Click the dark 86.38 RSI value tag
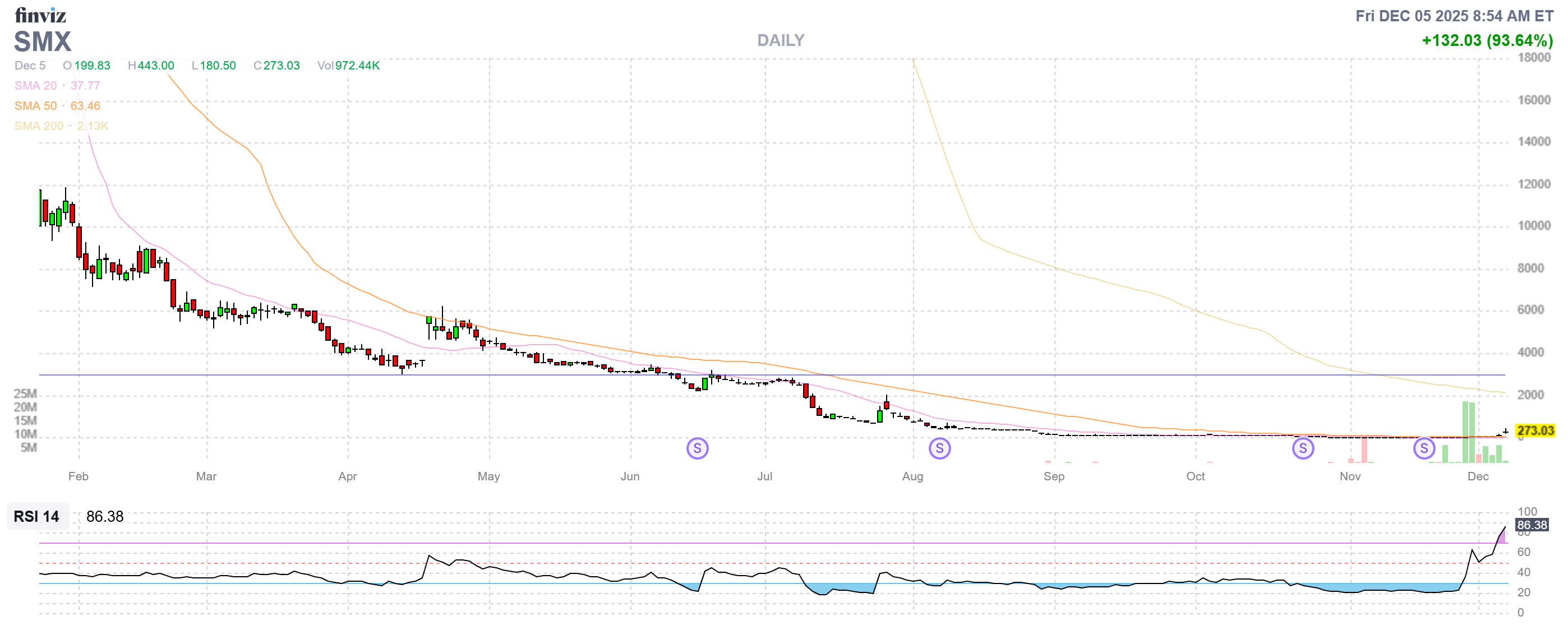 coord(1532,525)
